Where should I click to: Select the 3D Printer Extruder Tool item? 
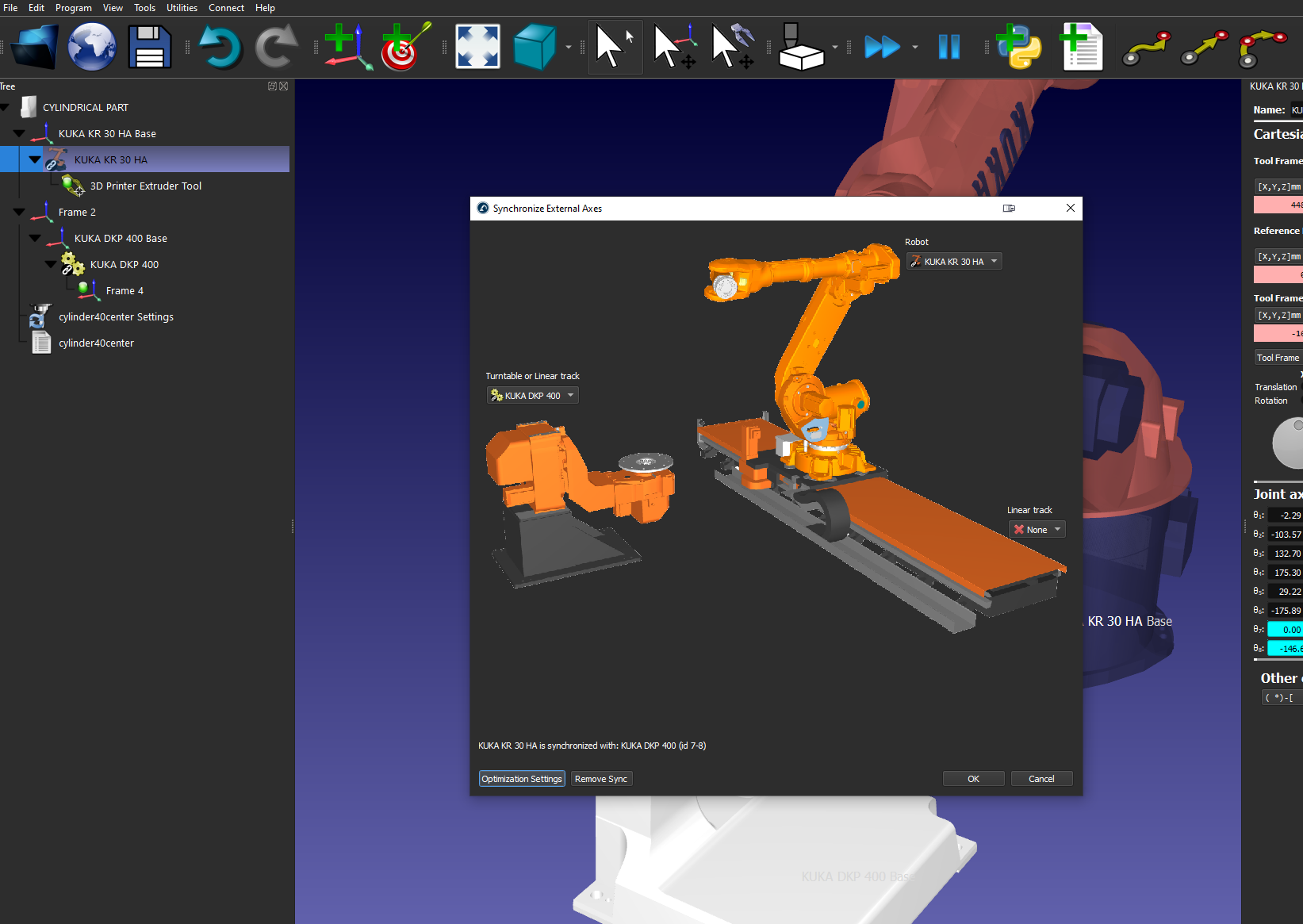tap(146, 186)
